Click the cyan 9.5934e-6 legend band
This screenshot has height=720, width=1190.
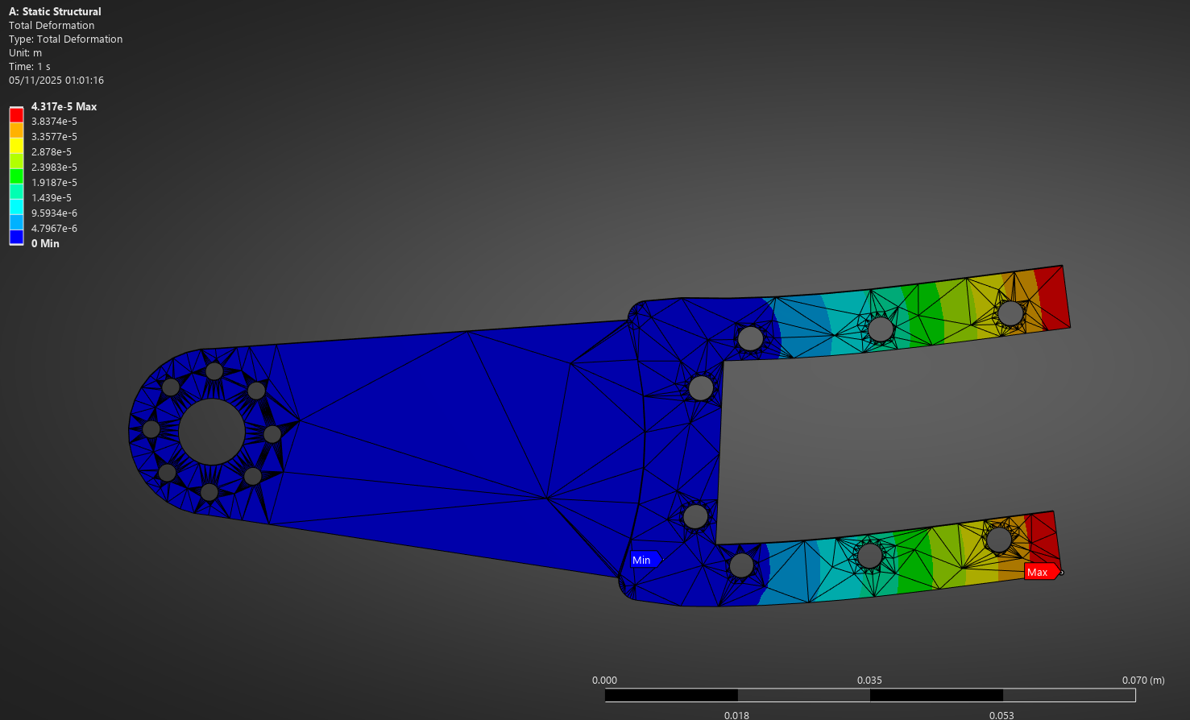(14, 205)
